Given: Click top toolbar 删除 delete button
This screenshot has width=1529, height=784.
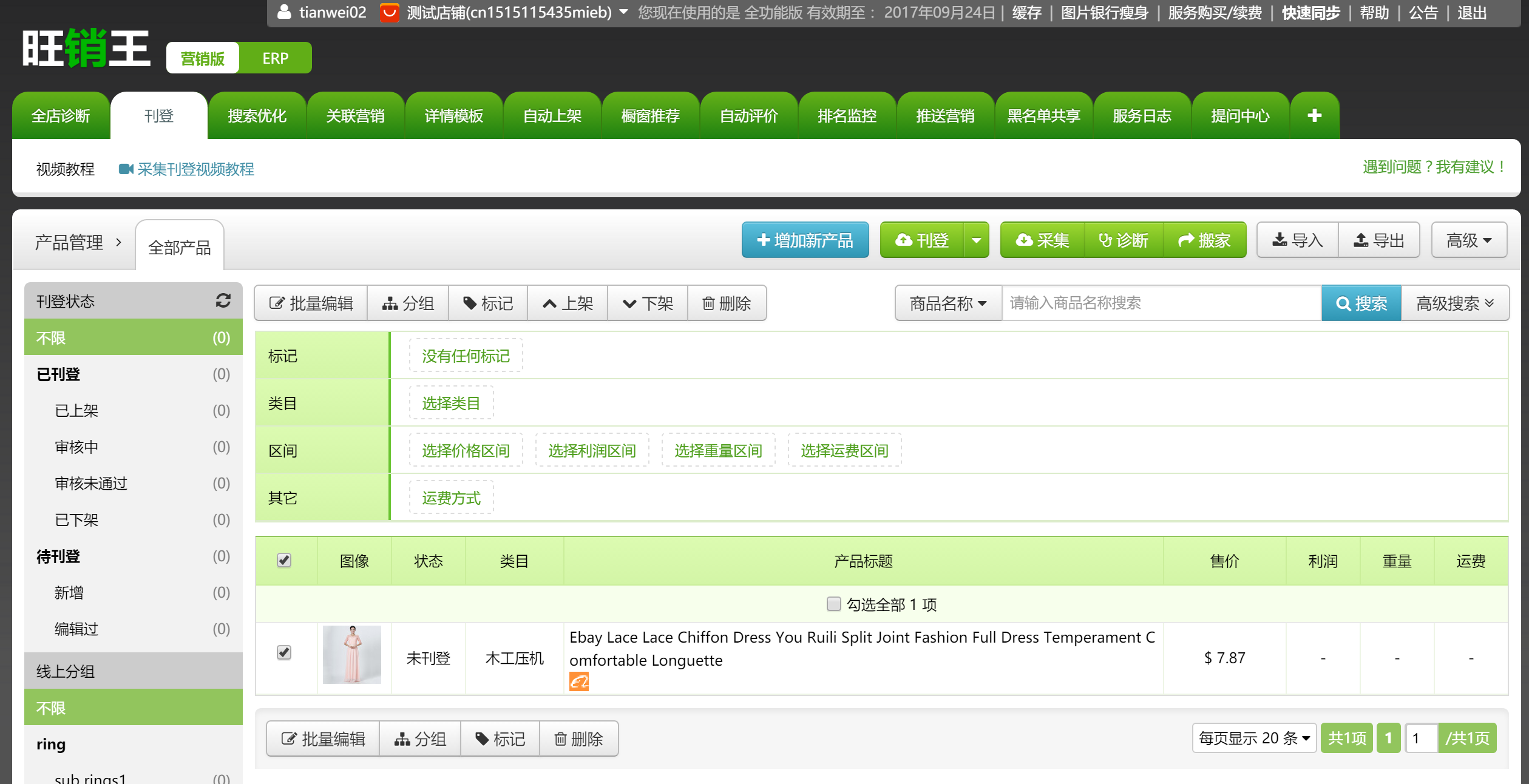Looking at the screenshot, I should [x=727, y=303].
